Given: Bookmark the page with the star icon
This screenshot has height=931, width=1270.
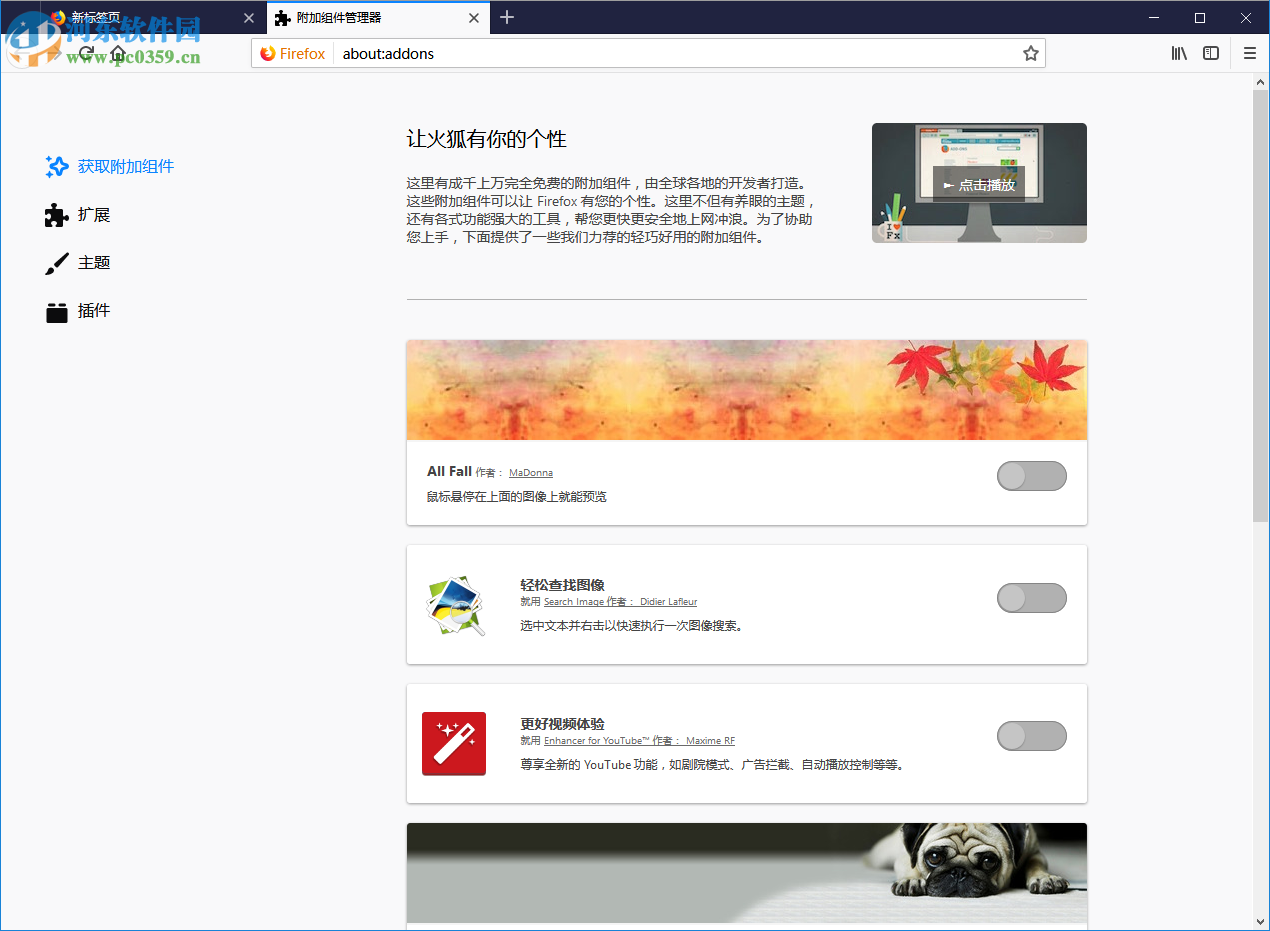Looking at the screenshot, I should [x=1030, y=53].
